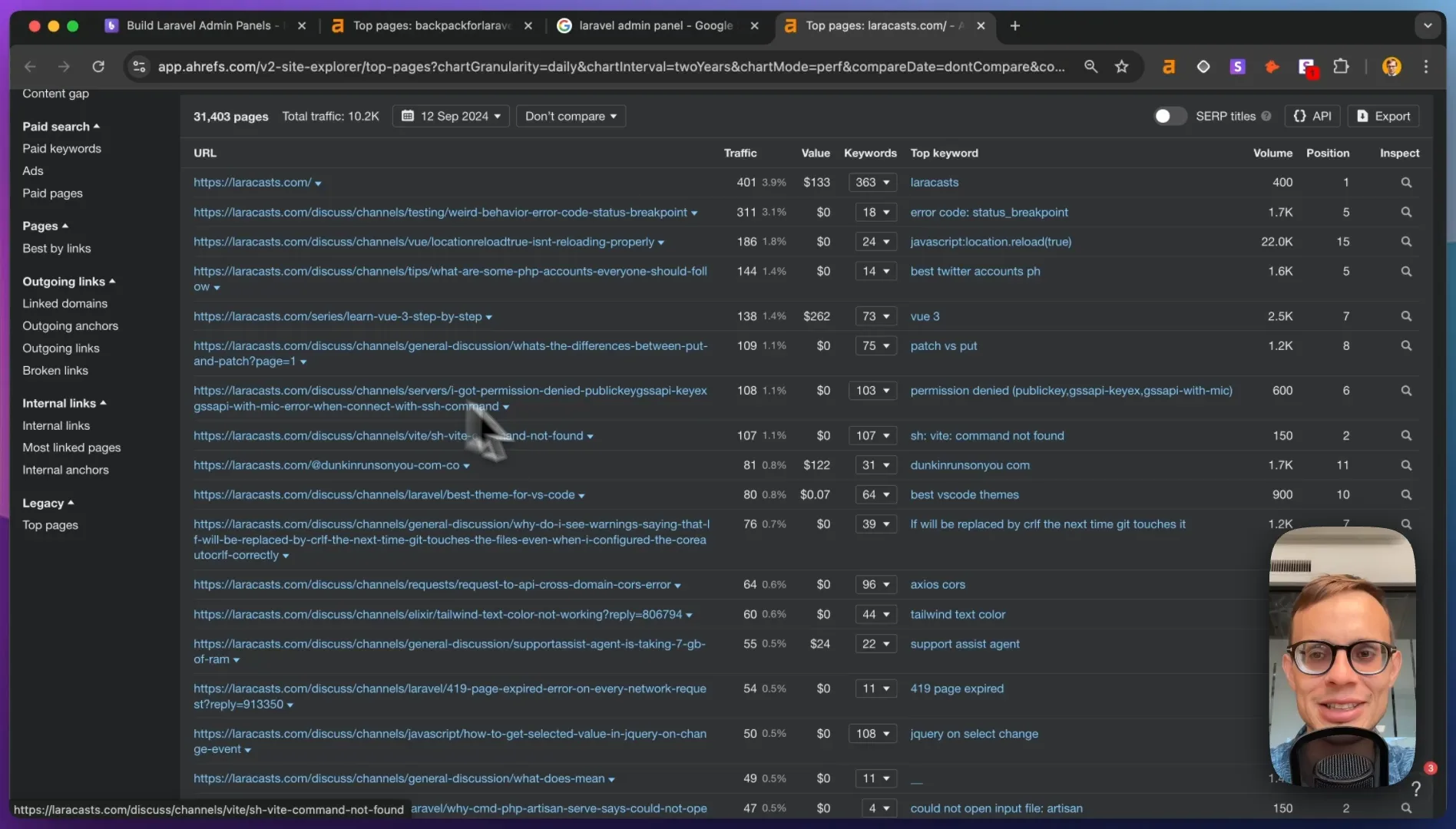
Task: Sort by the Traffic column header
Action: 740,154
